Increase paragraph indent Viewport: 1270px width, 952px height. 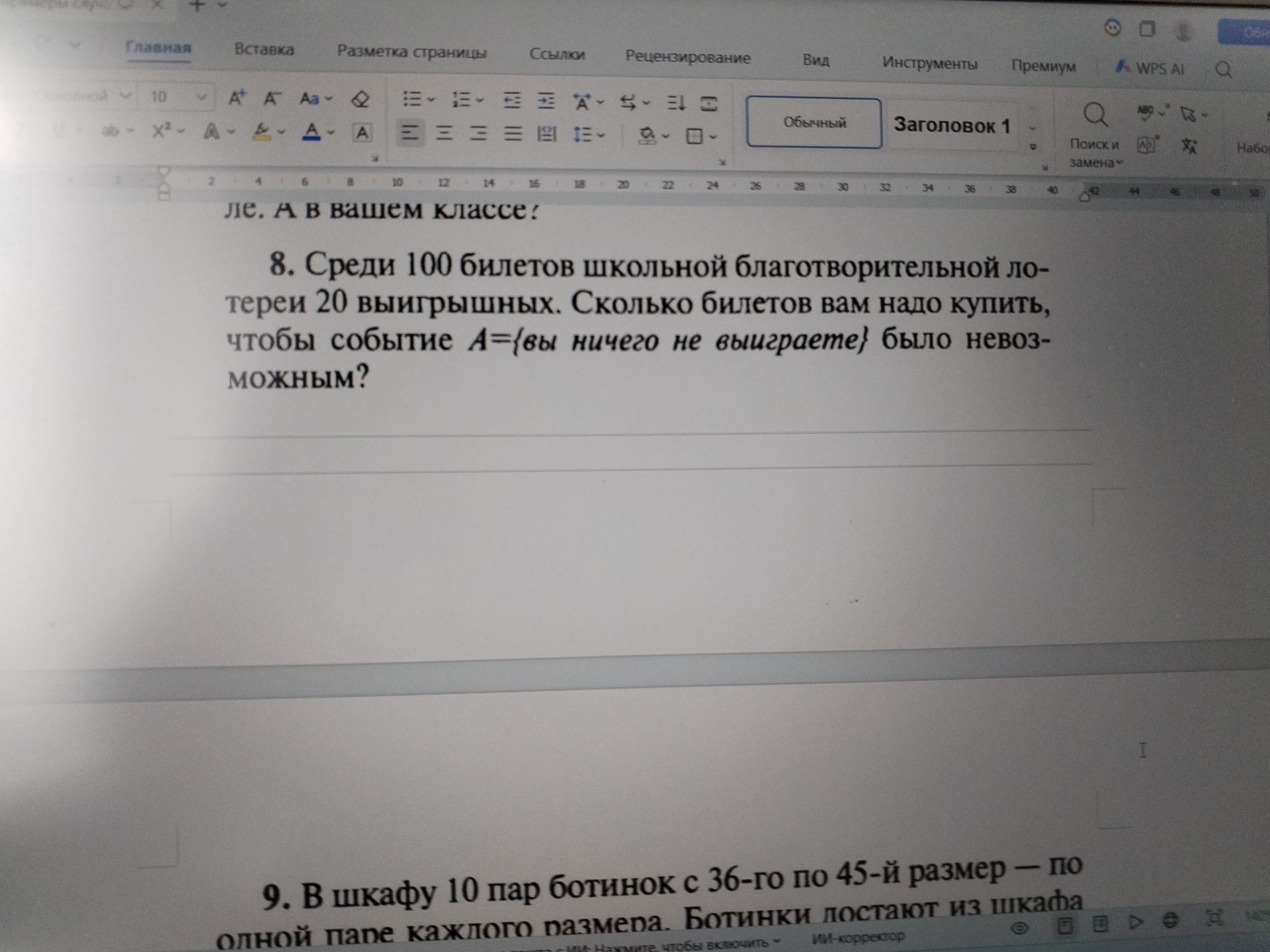point(546,102)
